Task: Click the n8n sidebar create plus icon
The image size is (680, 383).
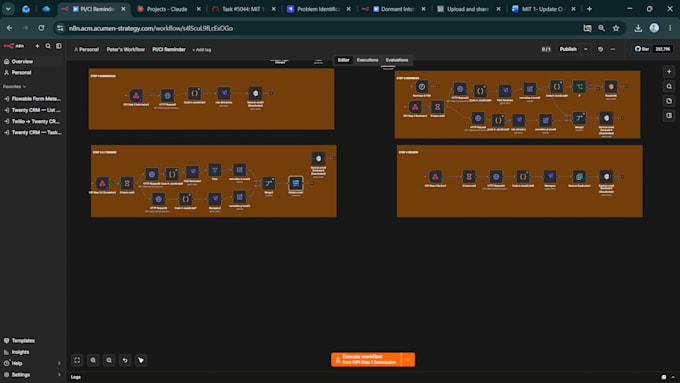Action: tap(37, 46)
